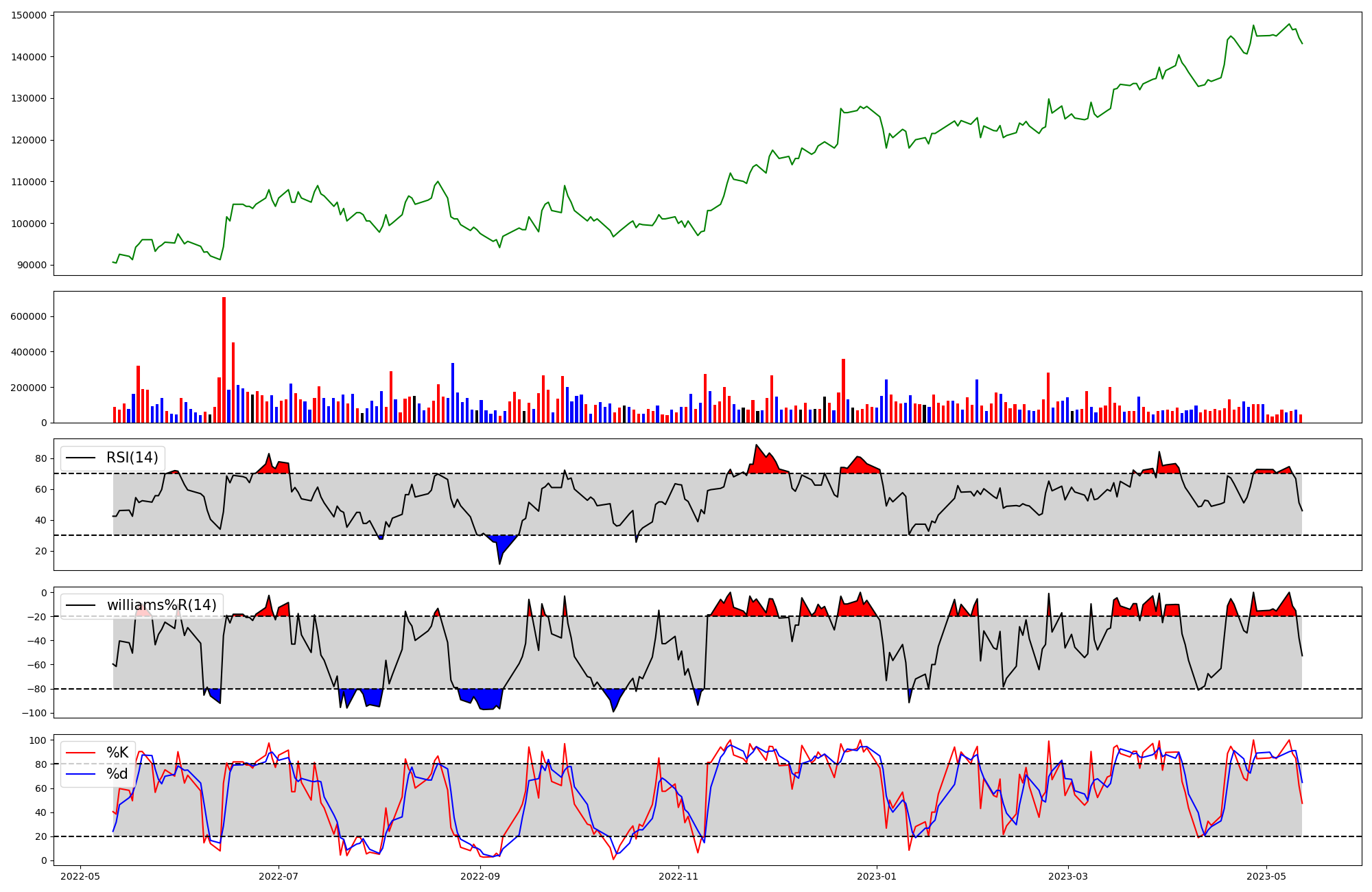The height and width of the screenshot is (892, 1372).
Task: Click the williams%R(14) legend label
Action: coord(161,605)
